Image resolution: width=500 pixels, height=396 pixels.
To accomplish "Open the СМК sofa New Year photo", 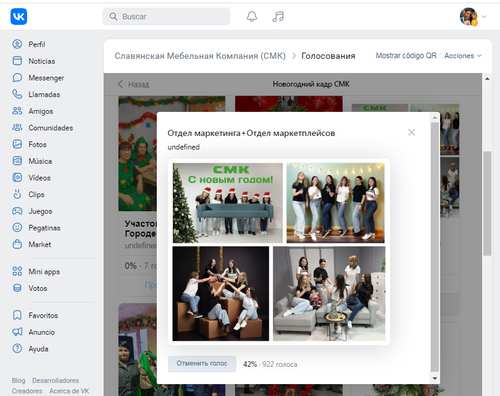I will pos(228,203).
